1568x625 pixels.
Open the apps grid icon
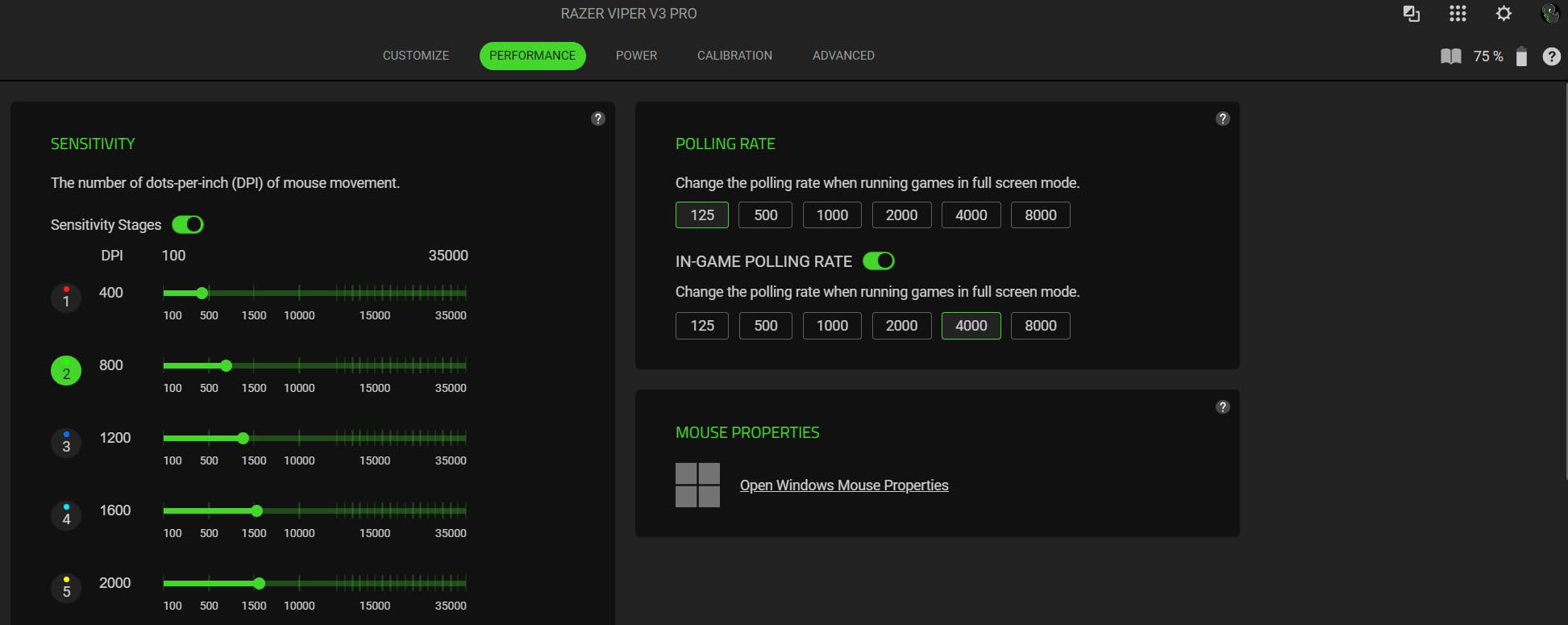click(x=1458, y=14)
